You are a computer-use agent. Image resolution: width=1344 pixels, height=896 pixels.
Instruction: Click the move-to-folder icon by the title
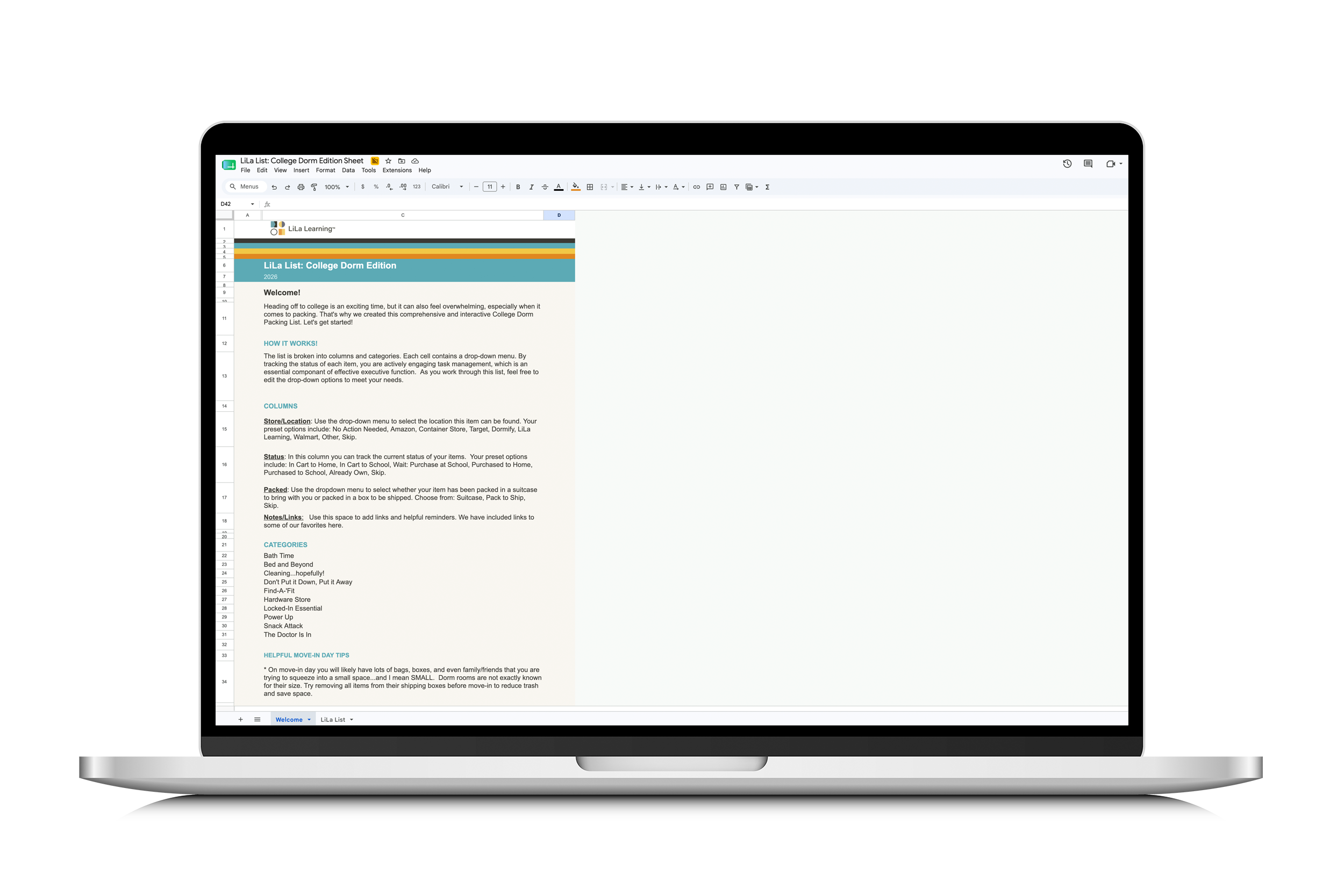pos(402,161)
